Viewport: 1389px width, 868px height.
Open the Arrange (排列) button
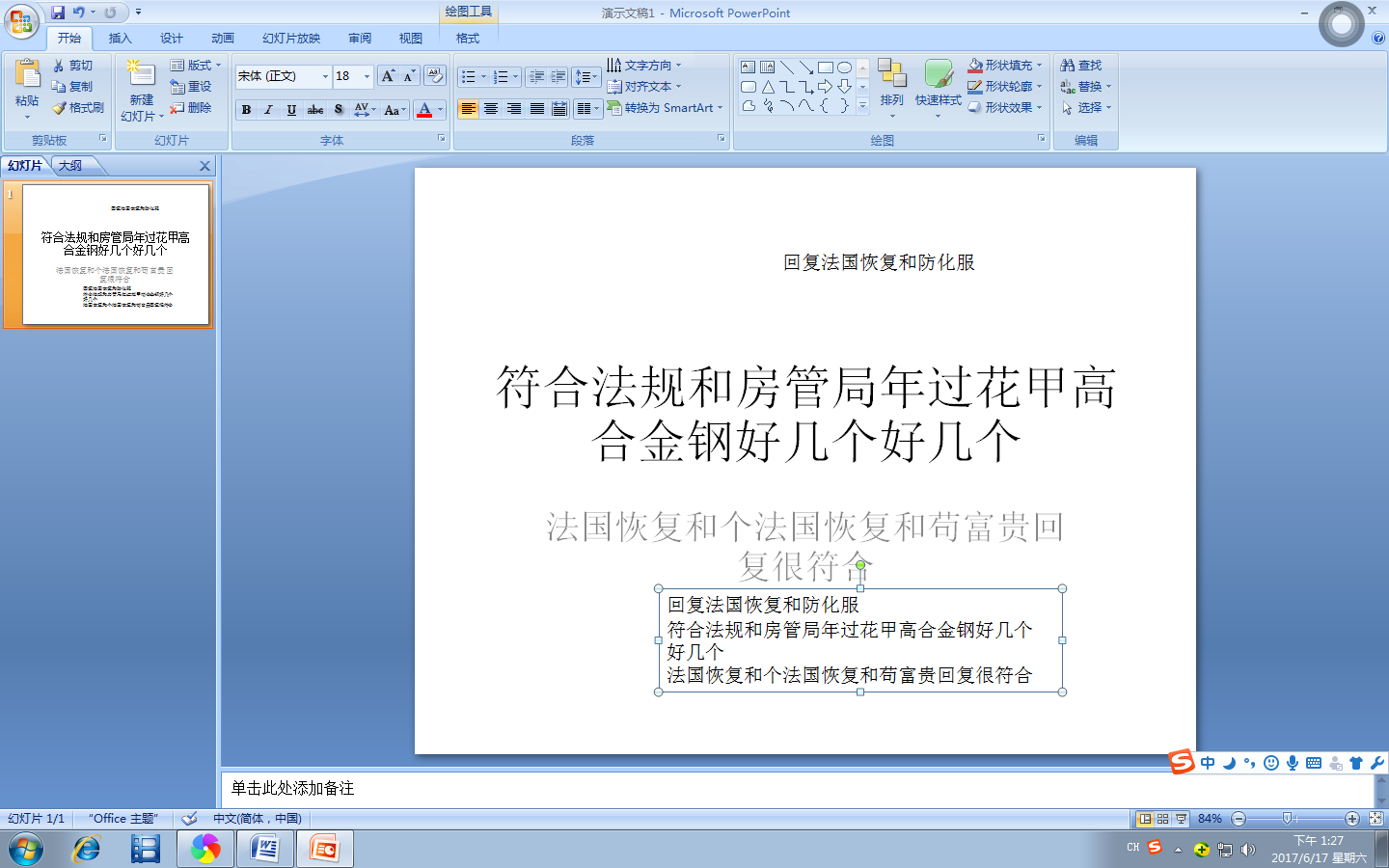(x=892, y=89)
